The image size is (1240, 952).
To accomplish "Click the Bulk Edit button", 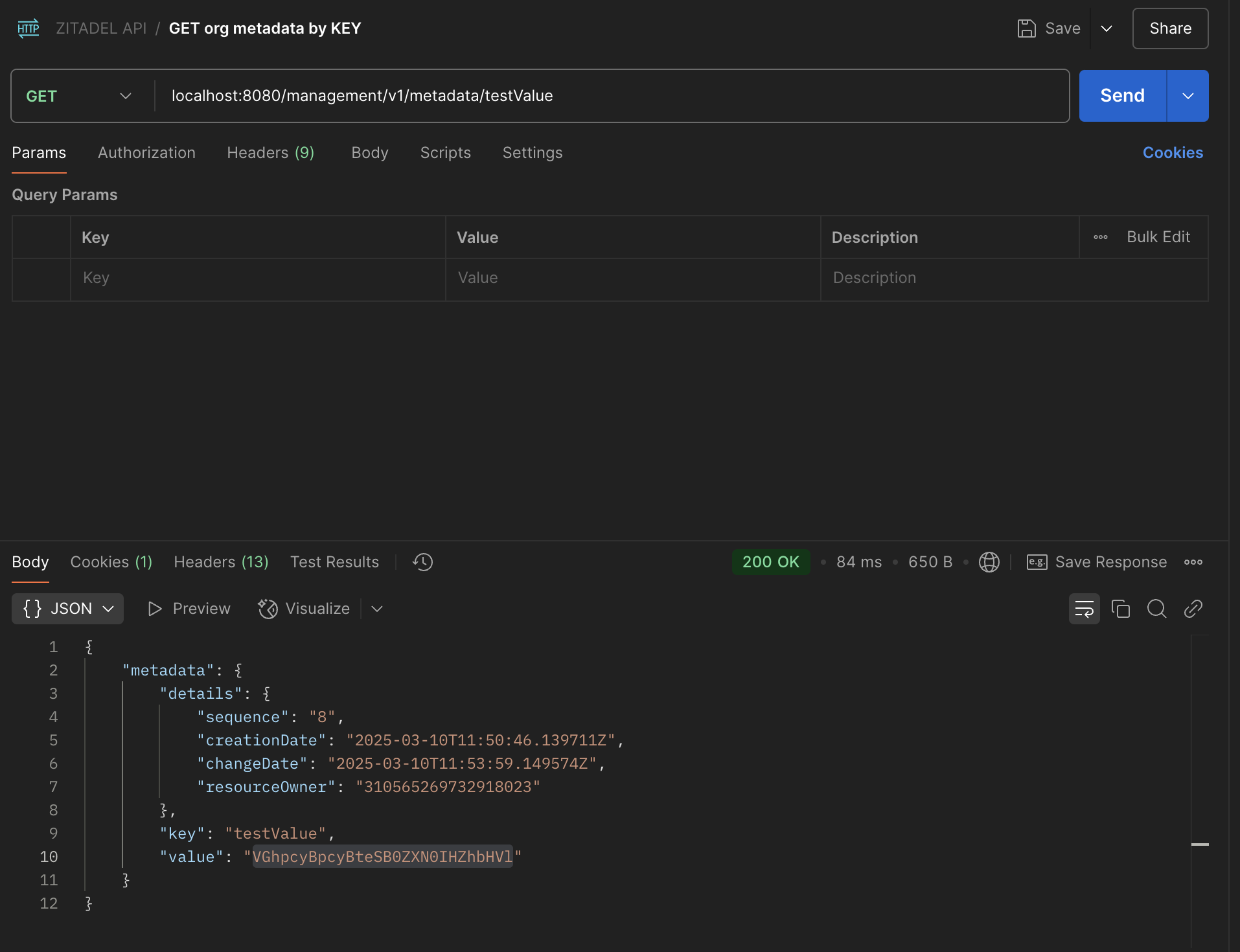I will [1158, 237].
